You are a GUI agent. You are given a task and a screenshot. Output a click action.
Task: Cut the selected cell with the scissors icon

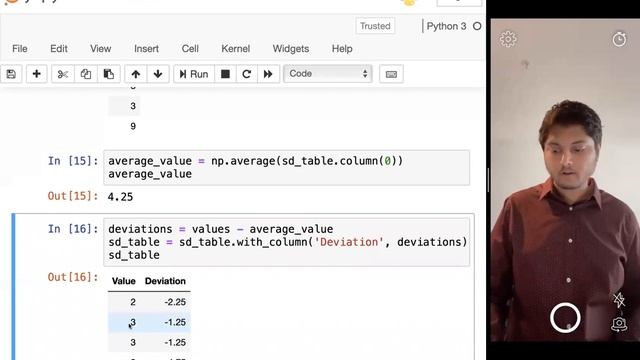[62, 74]
